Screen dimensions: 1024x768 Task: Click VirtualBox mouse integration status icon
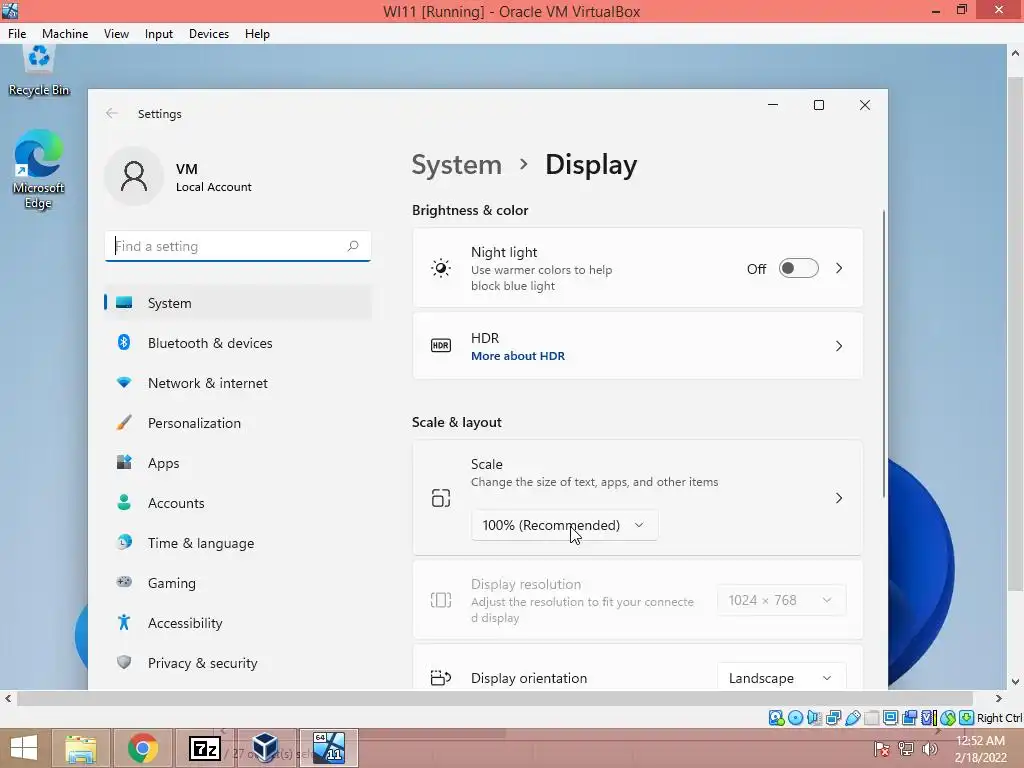[x=948, y=718]
